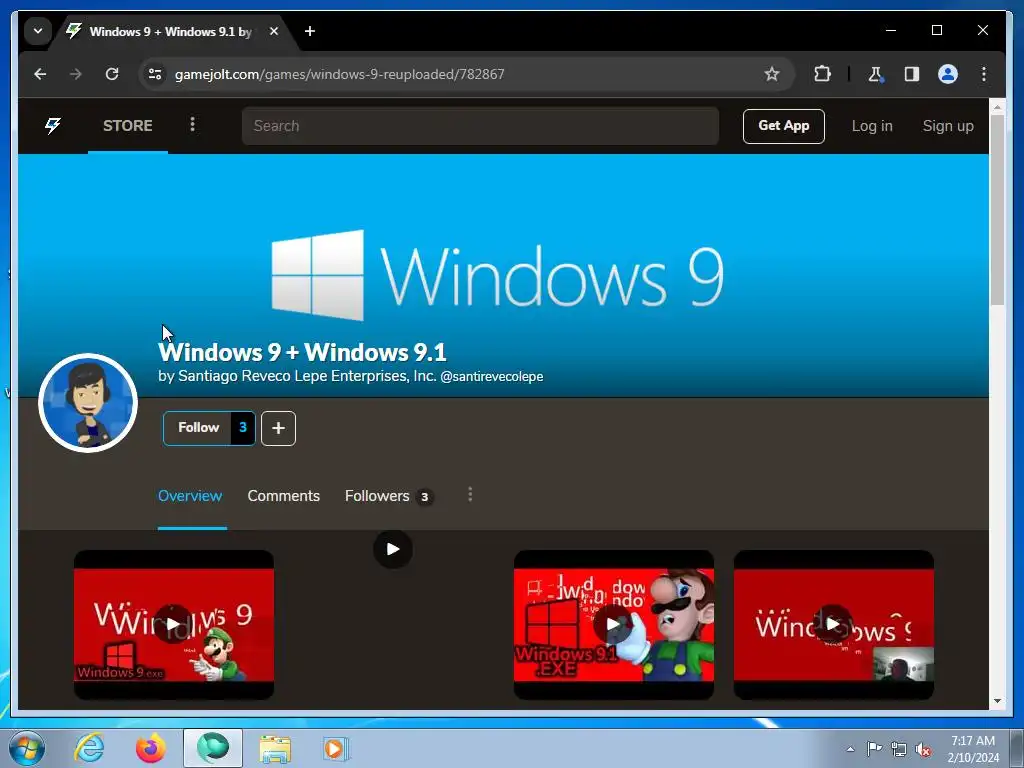Click the Game Jolt lightning logo

[x=53, y=125]
